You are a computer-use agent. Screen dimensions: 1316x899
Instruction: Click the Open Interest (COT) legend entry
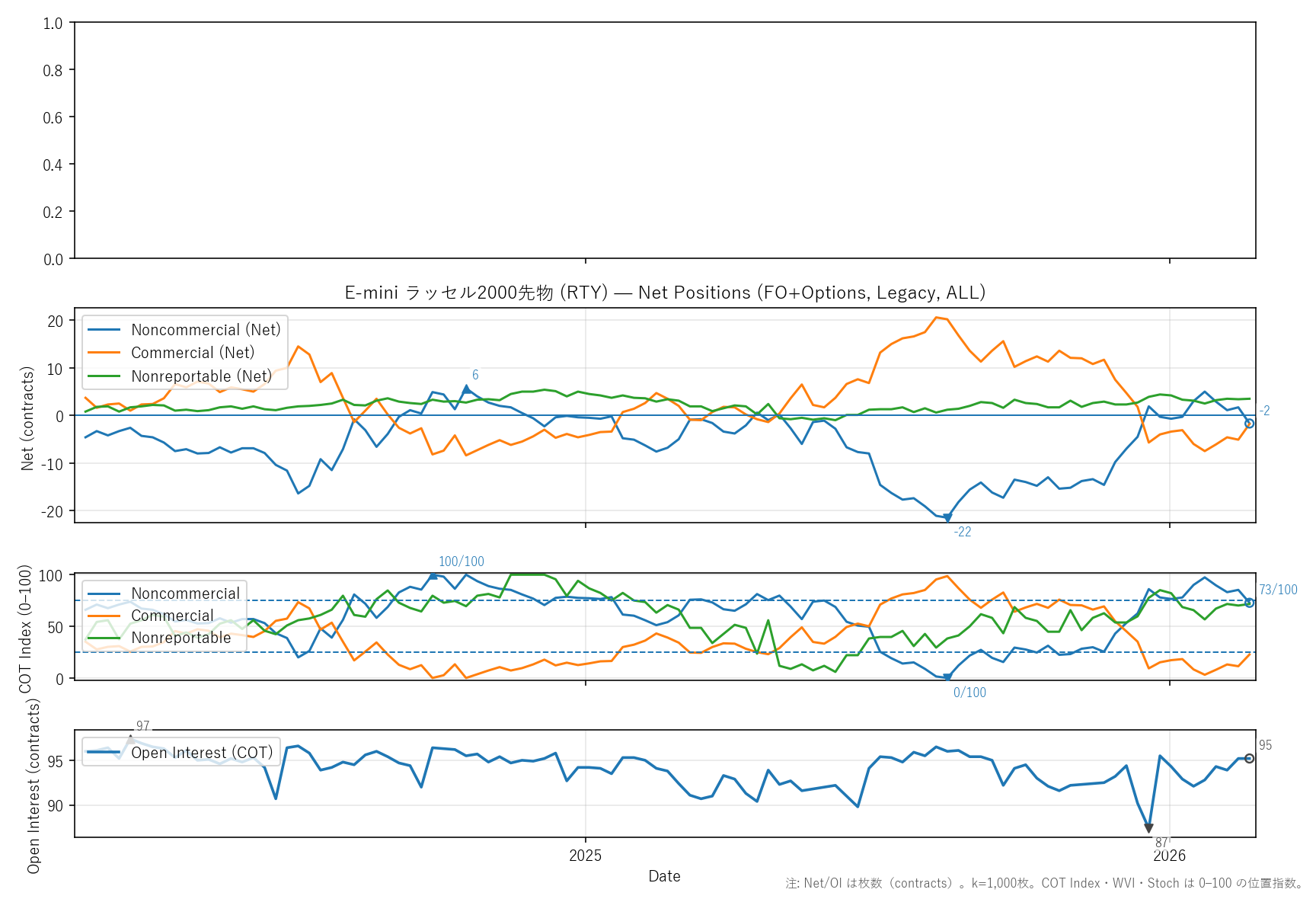click(x=202, y=753)
